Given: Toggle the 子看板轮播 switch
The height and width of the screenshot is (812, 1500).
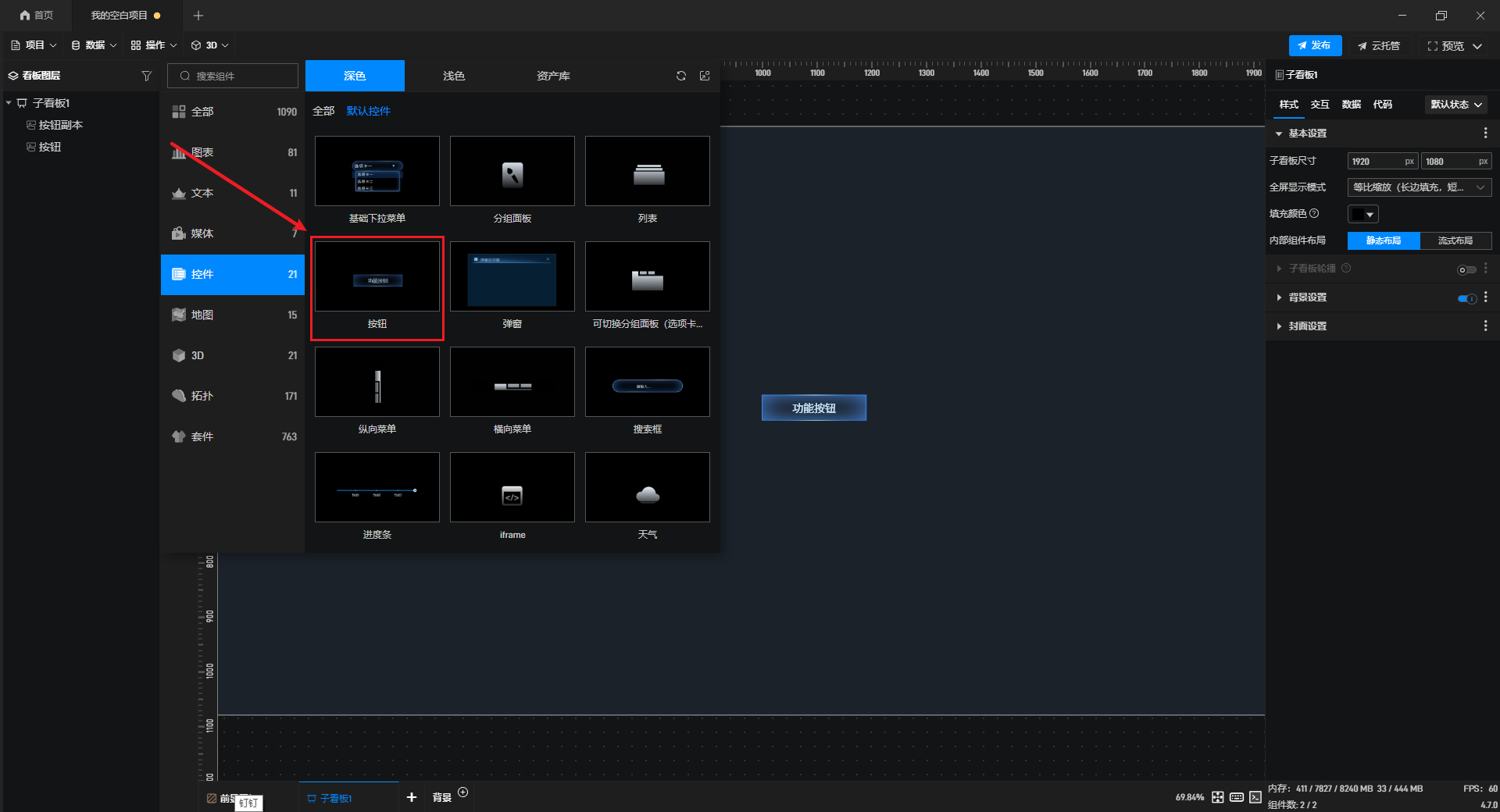Looking at the screenshot, I should [1466, 269].
